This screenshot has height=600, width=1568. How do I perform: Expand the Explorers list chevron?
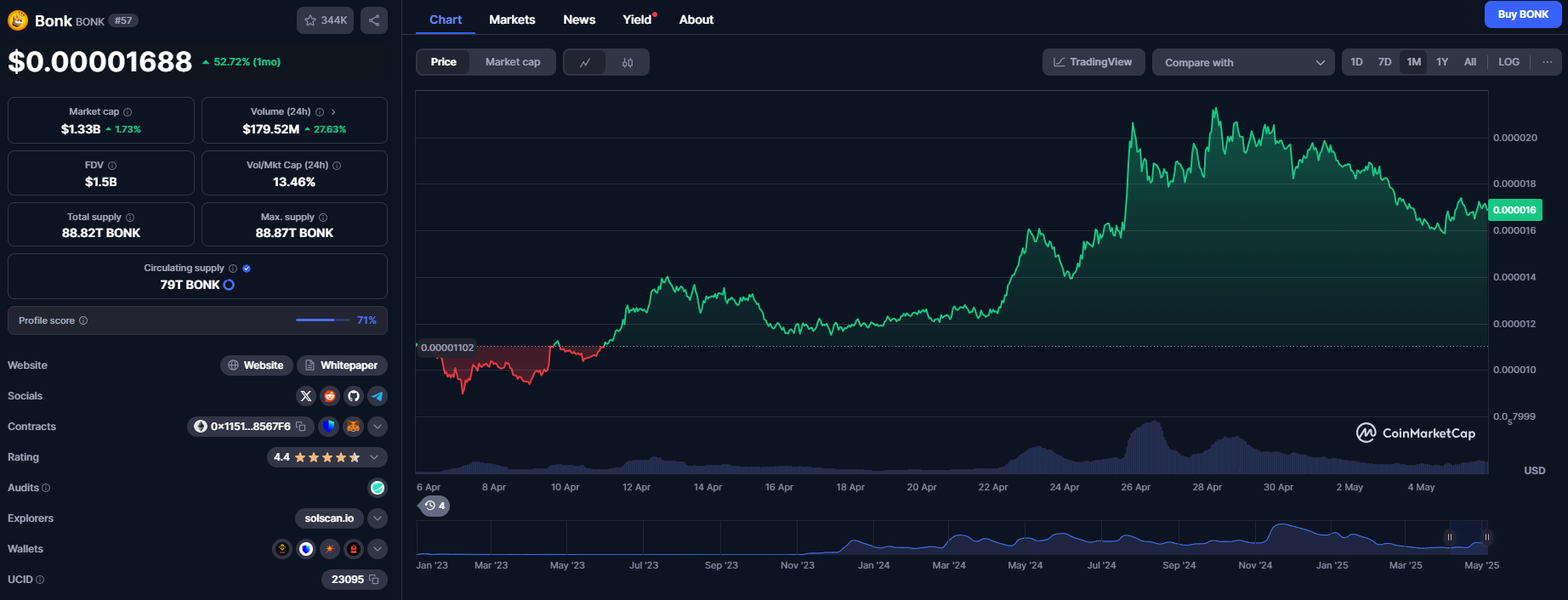pyautogui.click(x=378, y=518)
